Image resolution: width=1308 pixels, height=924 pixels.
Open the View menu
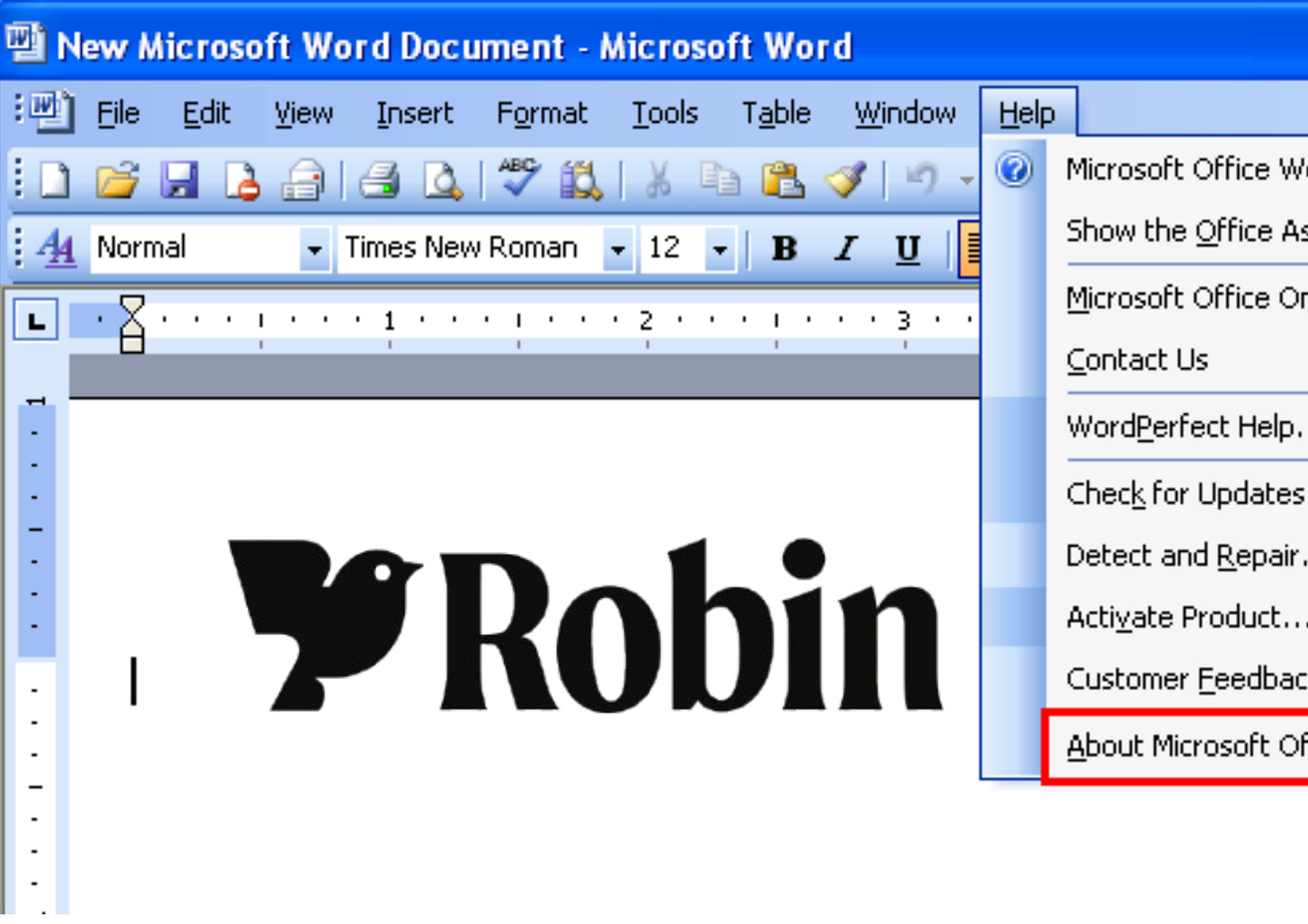point(304,113)
